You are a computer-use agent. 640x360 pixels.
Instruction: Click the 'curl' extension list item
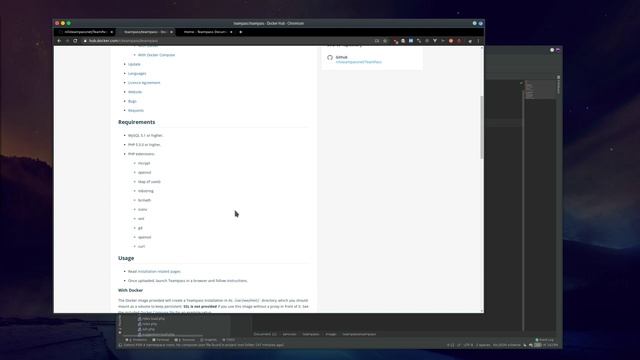[x=141, y=247]
